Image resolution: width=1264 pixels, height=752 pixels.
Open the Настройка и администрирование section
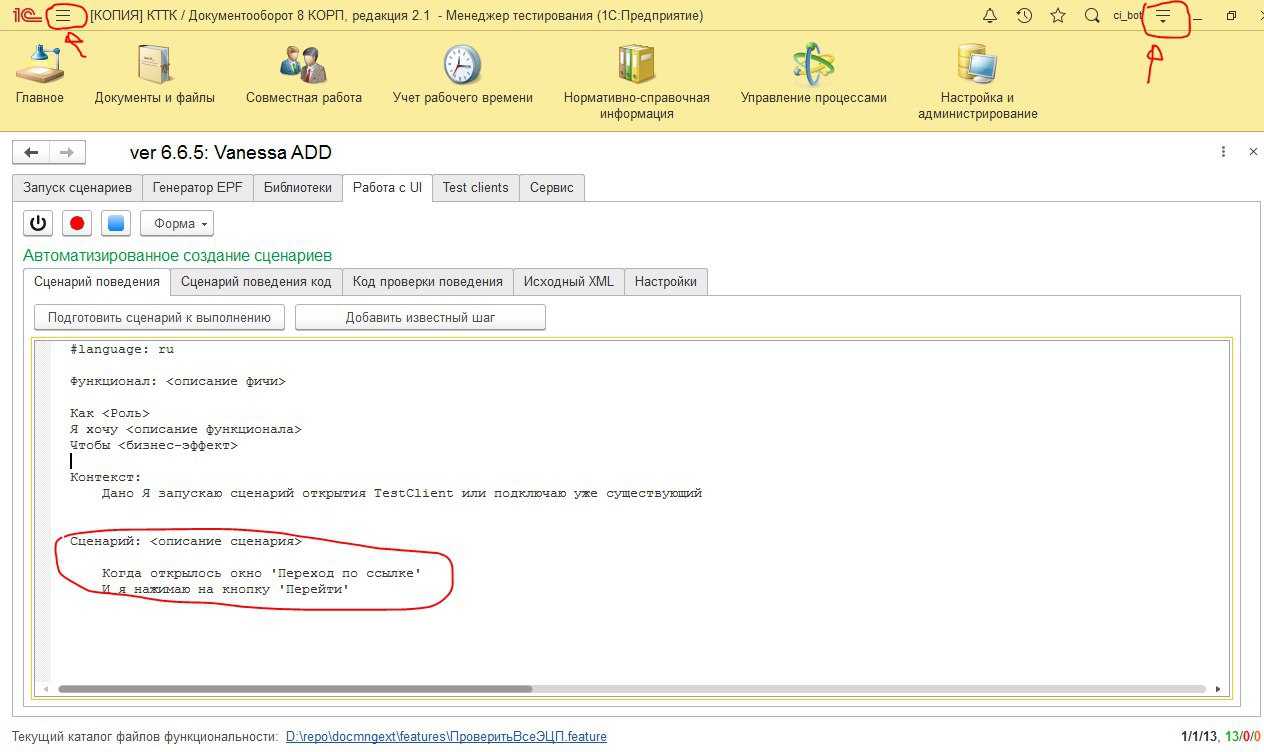(977, 82)
